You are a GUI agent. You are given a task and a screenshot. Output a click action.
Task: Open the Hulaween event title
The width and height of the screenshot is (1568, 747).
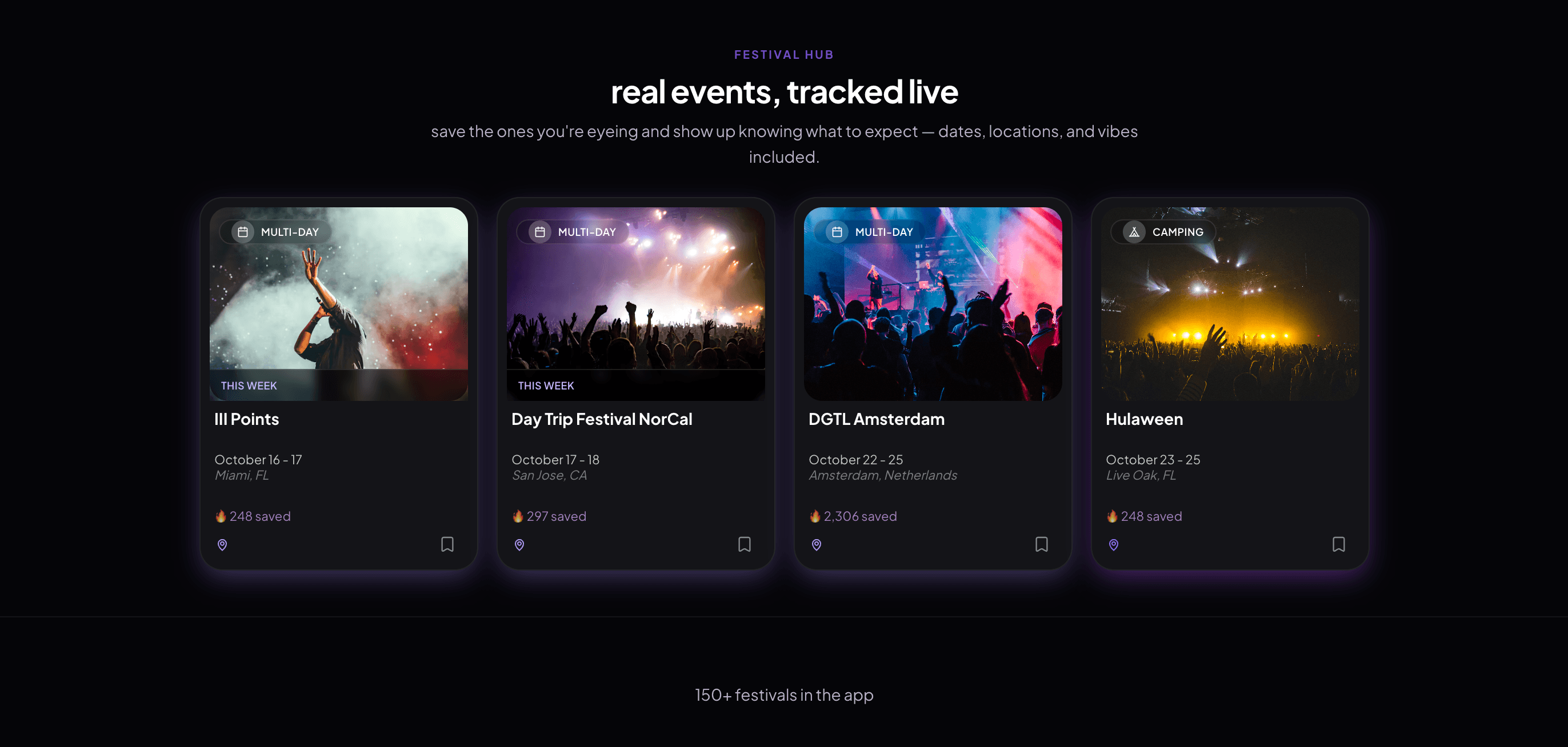[1145, 419]
